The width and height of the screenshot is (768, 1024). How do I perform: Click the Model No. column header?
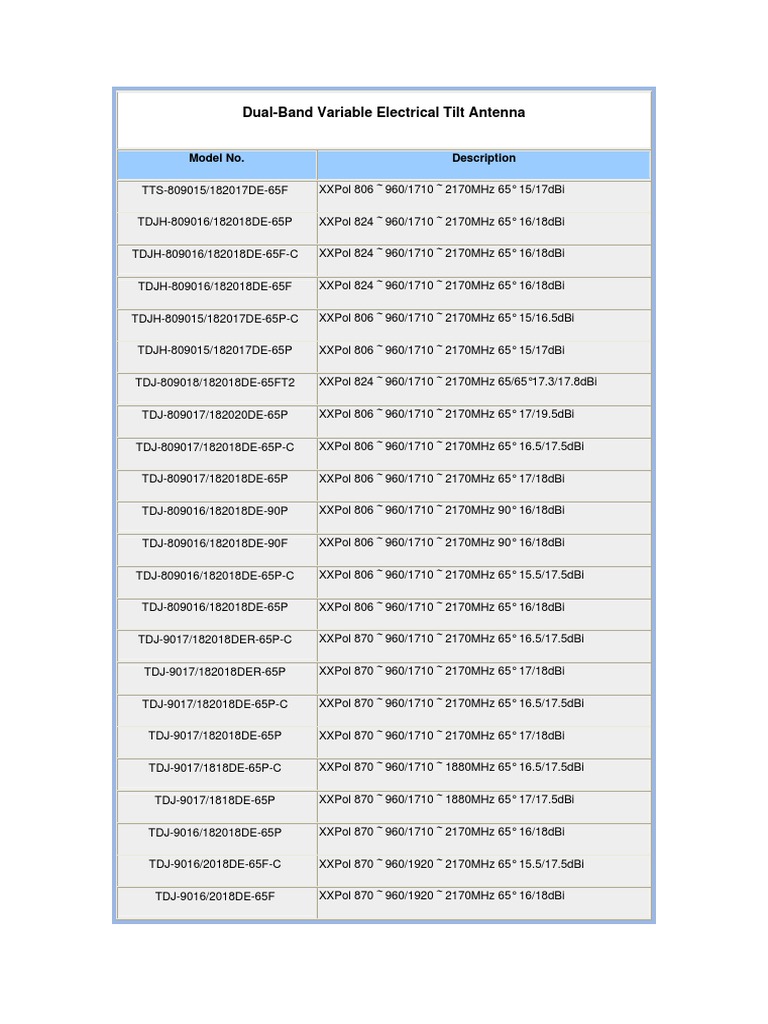216,159
